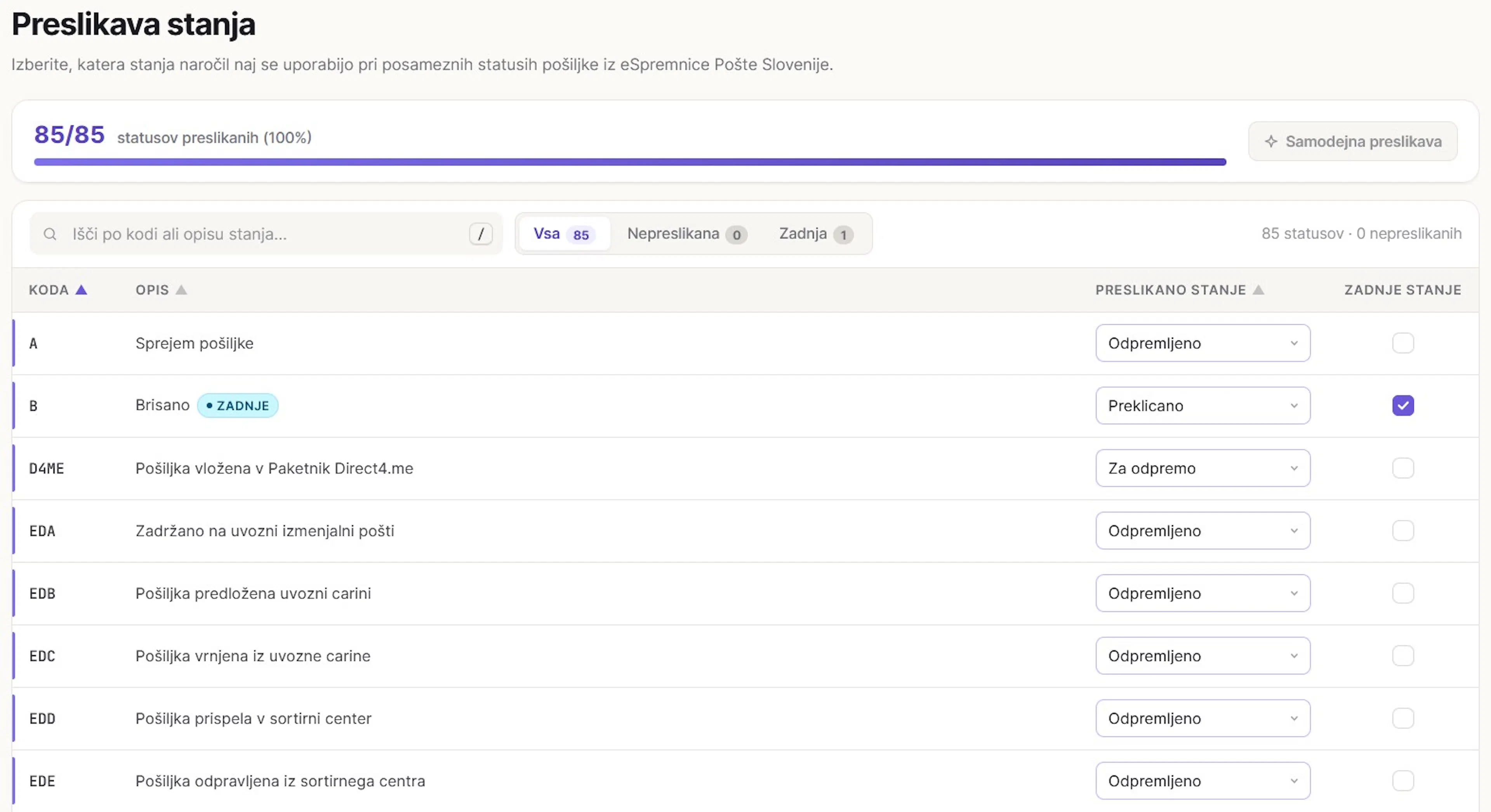Click the Samodejna preslikava button
The image size is (1491, 812).
click(1353, 141)
